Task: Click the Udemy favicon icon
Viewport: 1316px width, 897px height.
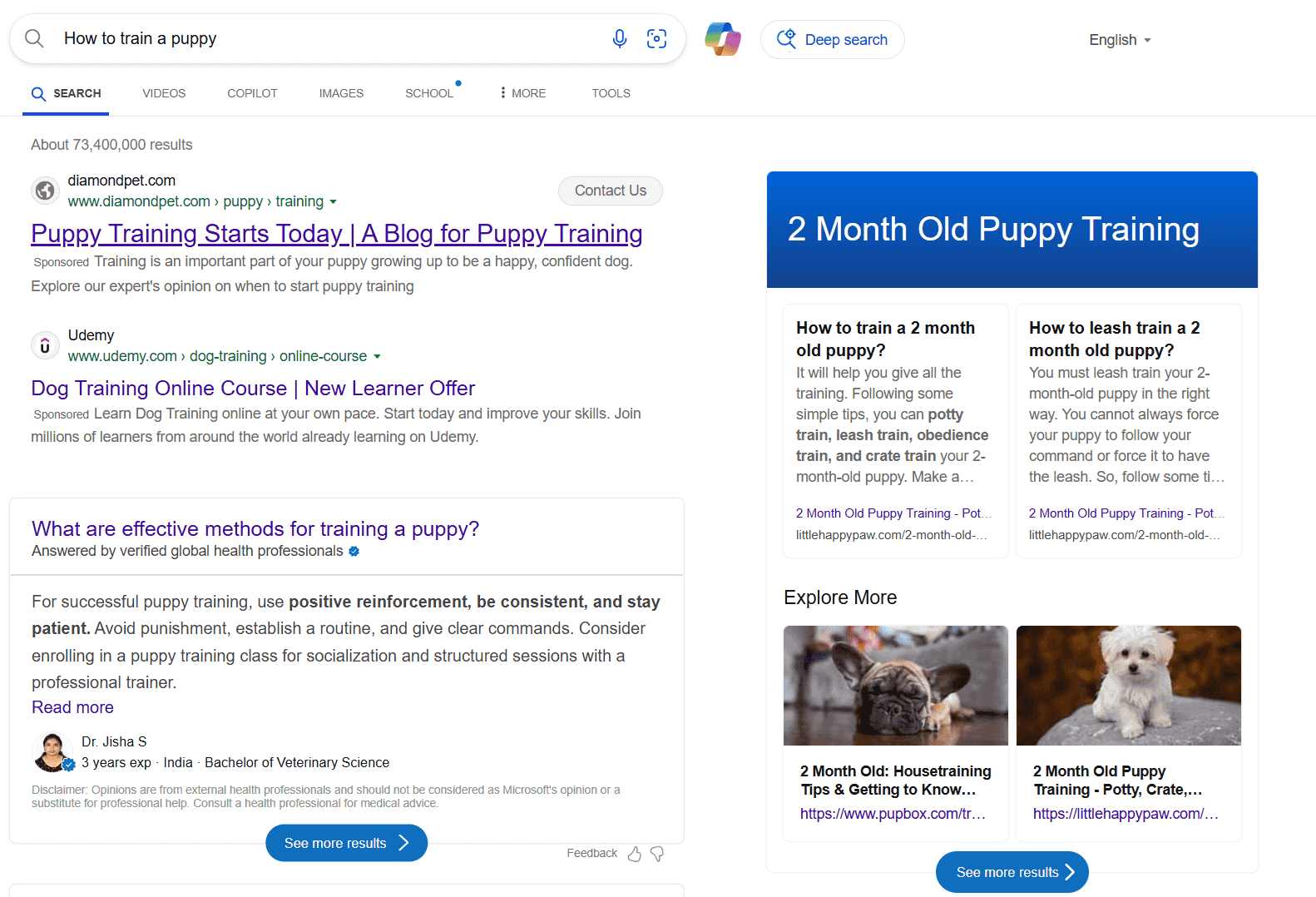Action: pyautogui.click(x=45, y=345)
